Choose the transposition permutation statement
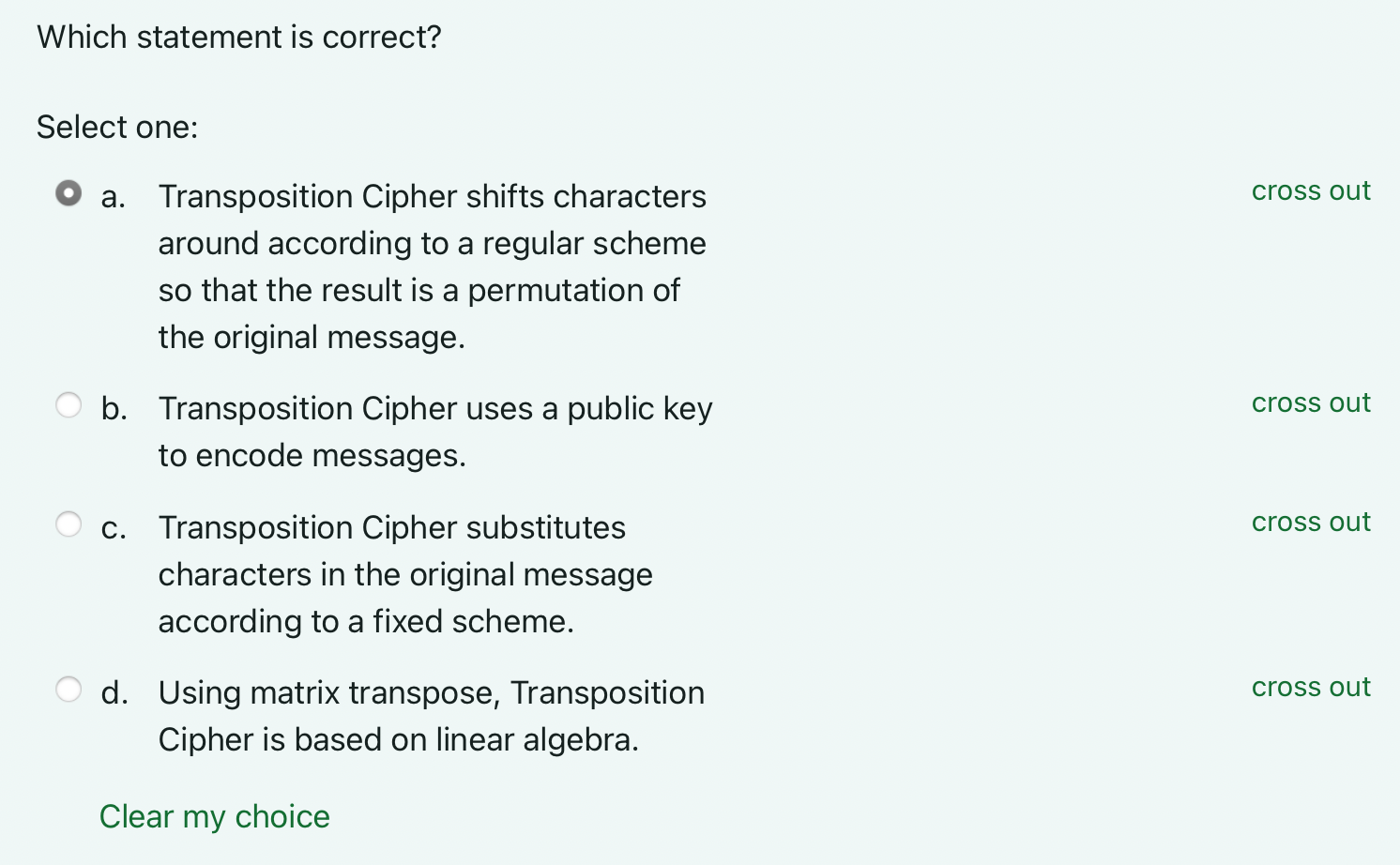The height and width of the screenshot is (865, 1400). coord(432,266)
